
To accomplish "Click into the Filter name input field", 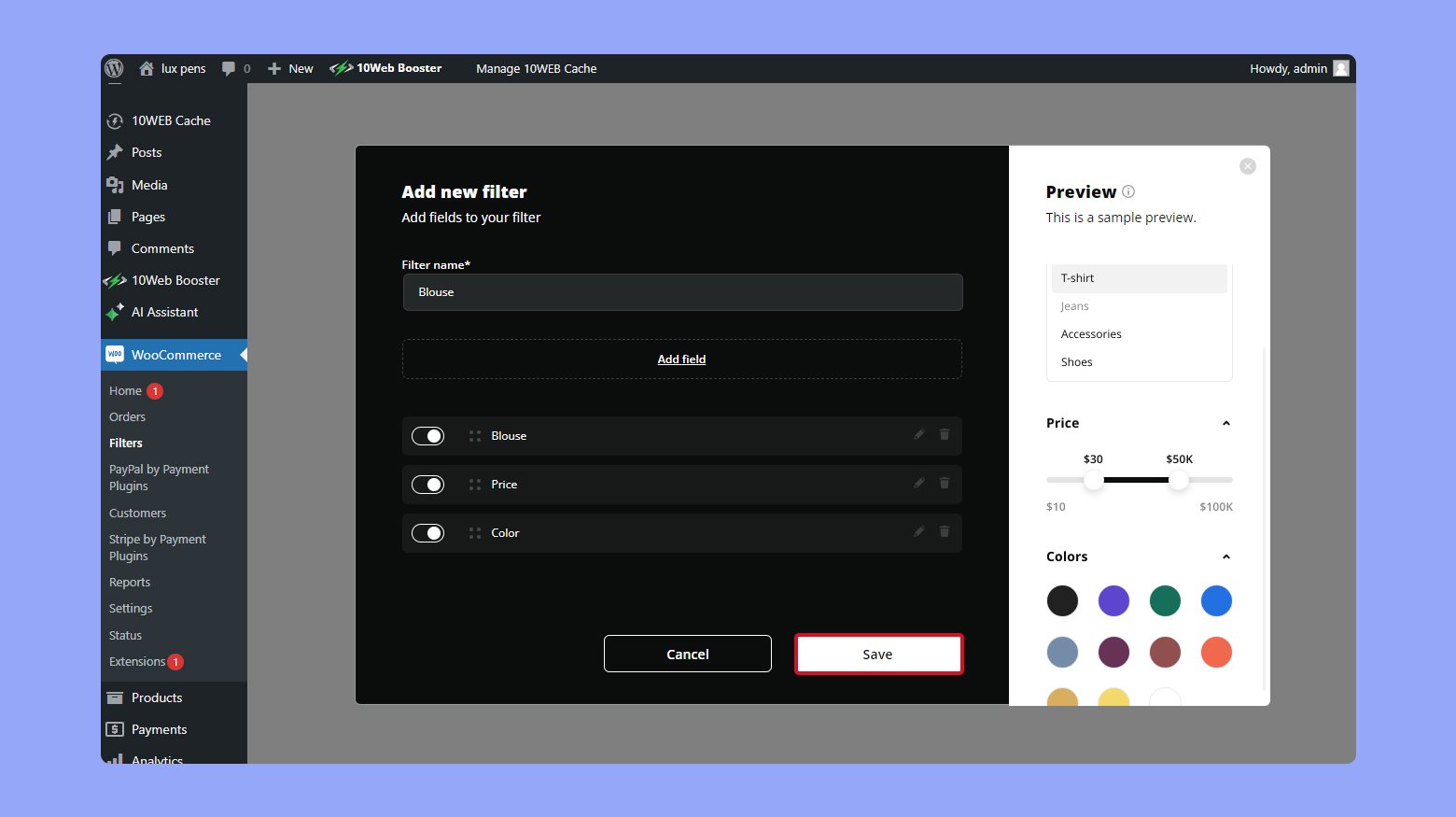I will (x=682, y=292).
